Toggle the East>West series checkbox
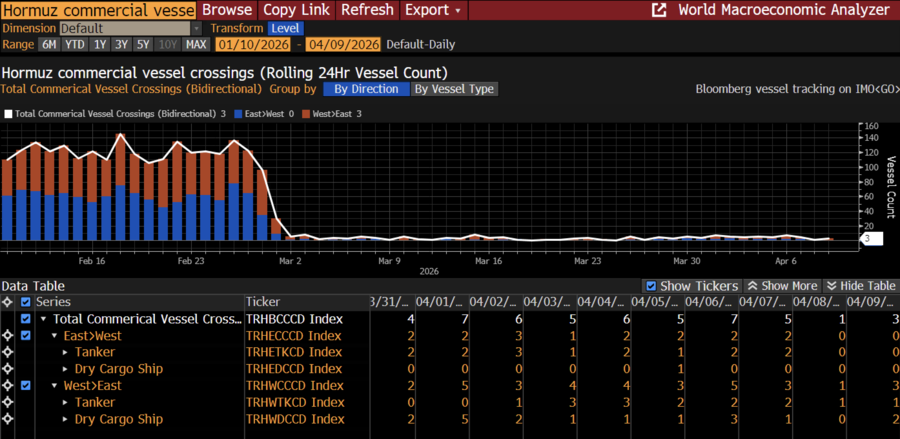 point(26,336)
